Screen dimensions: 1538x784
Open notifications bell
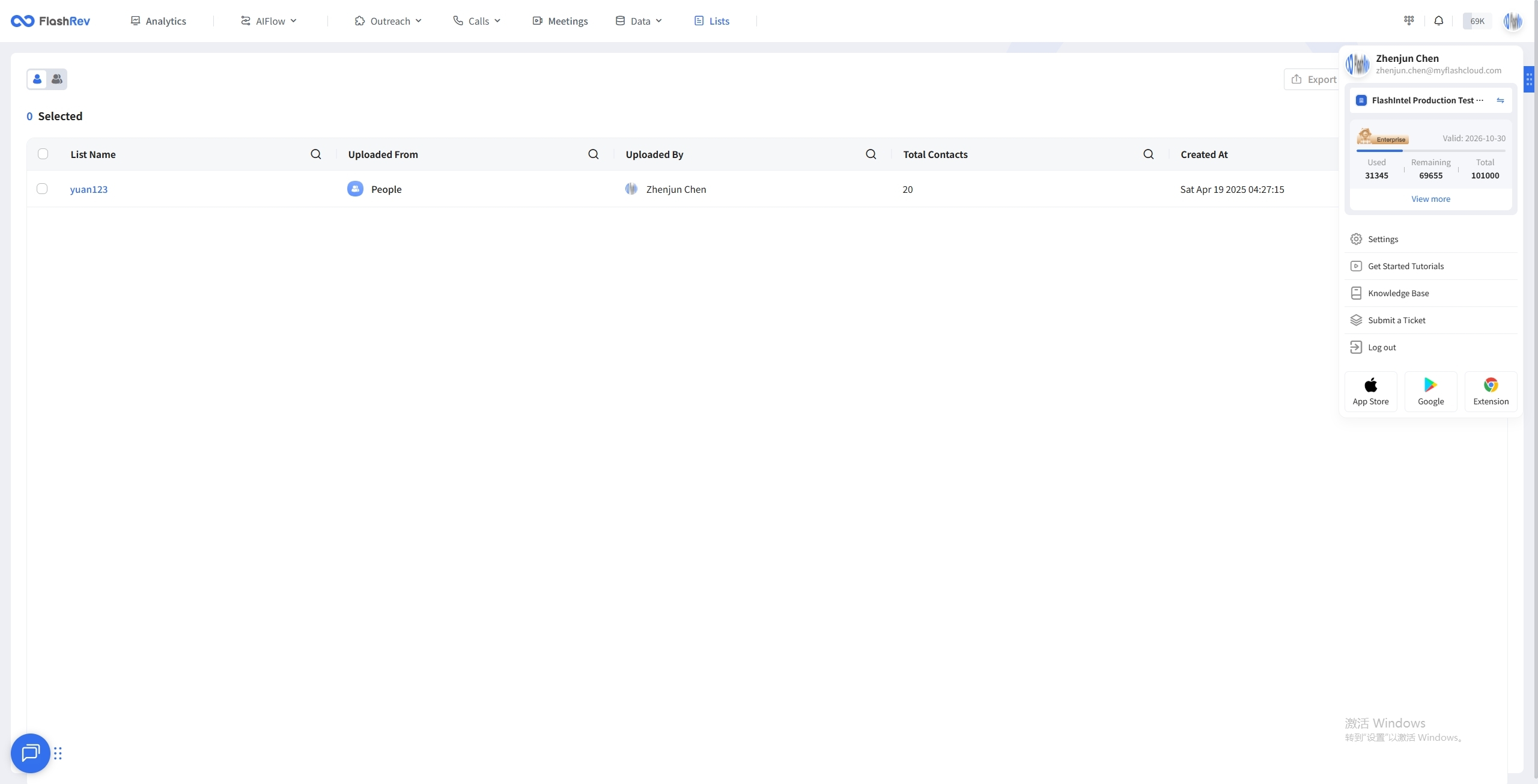point(1439,20)
